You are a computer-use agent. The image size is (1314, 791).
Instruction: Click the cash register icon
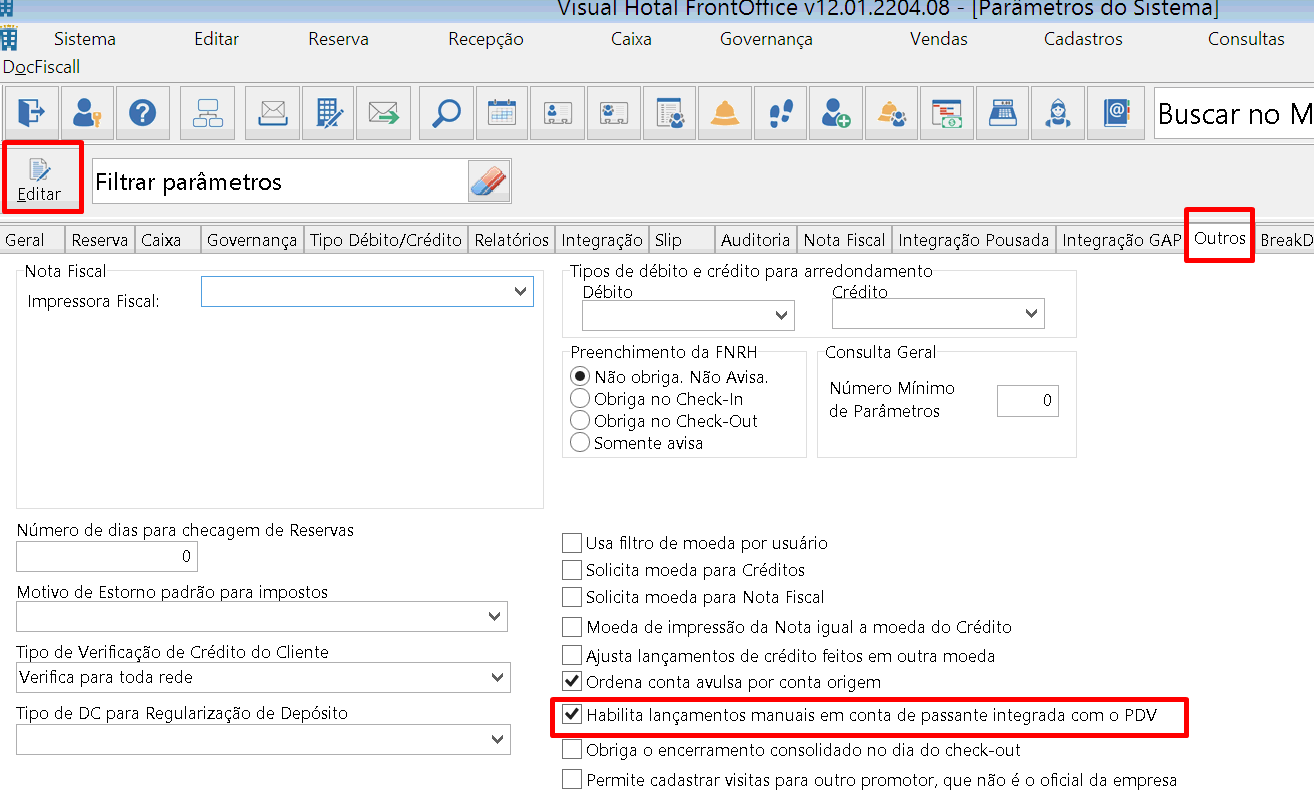pyautogui.click(x=1002, y=113)
